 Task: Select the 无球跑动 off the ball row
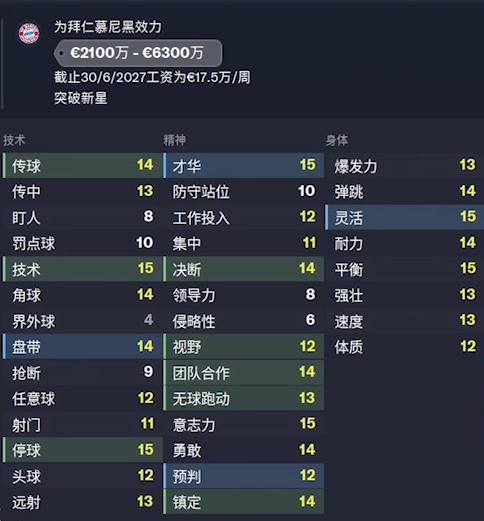point(243,398)
